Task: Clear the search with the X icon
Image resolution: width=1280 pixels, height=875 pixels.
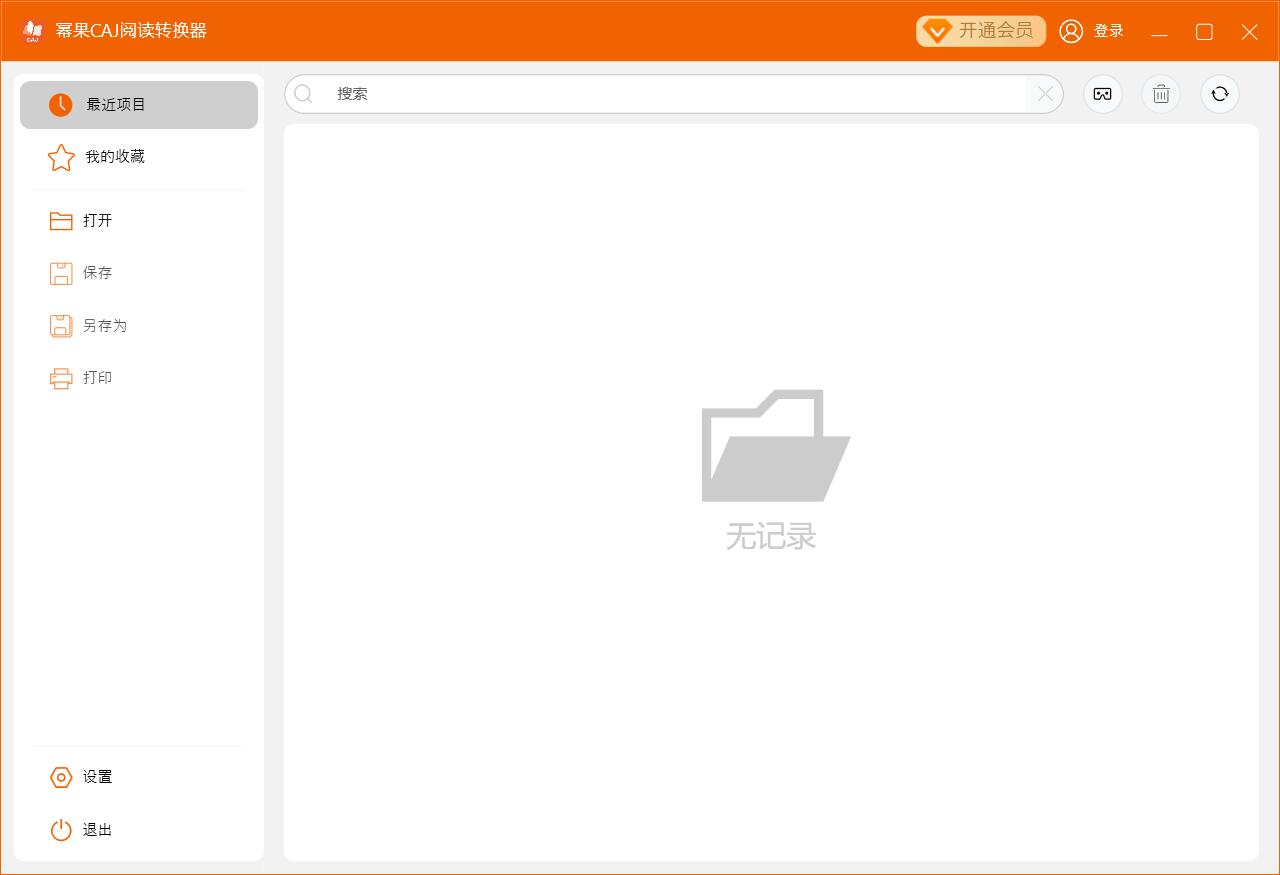Action: pos(1044,93)
